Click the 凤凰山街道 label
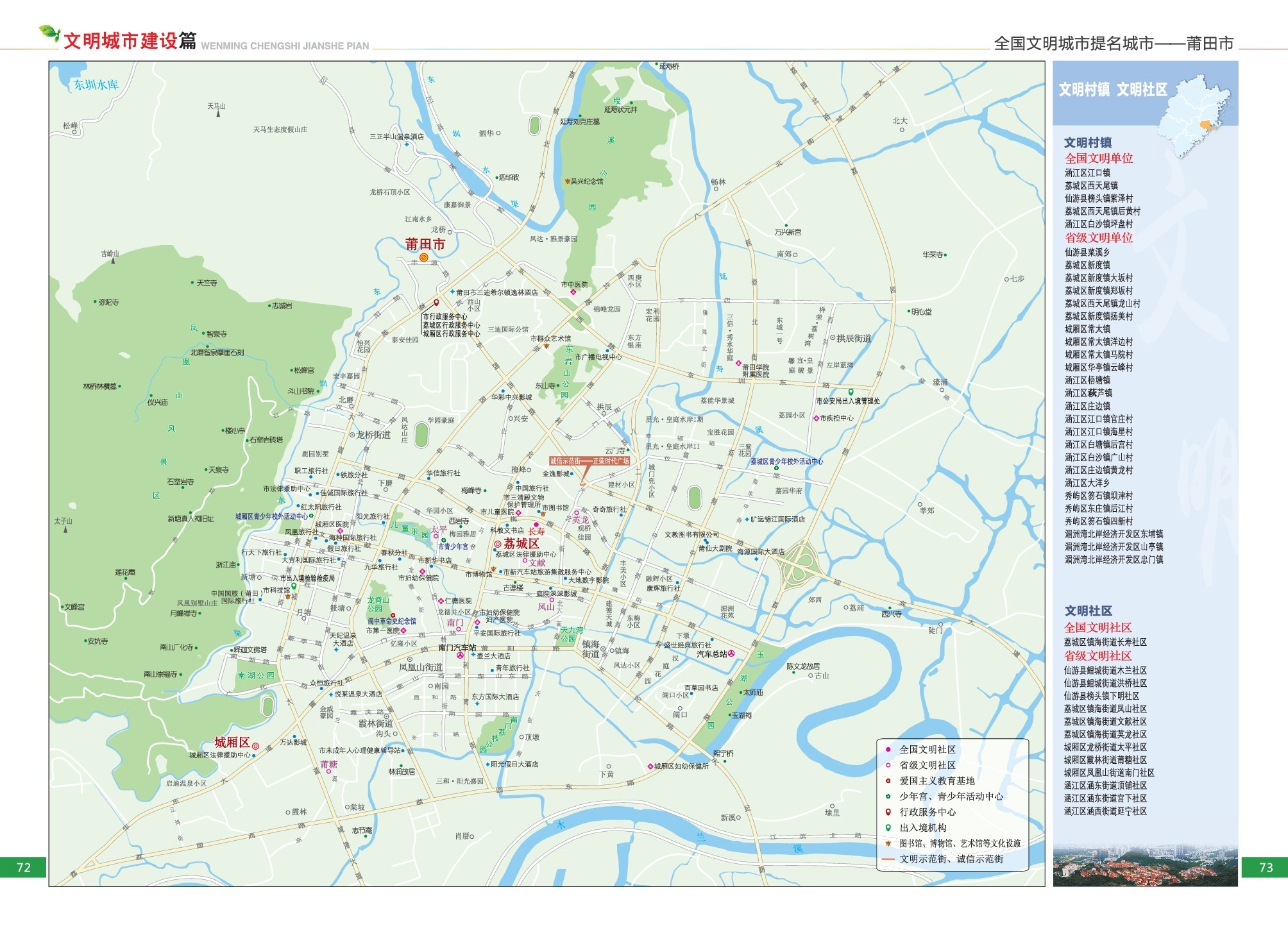The image size is (1288, 928). [x=421, y=668]
